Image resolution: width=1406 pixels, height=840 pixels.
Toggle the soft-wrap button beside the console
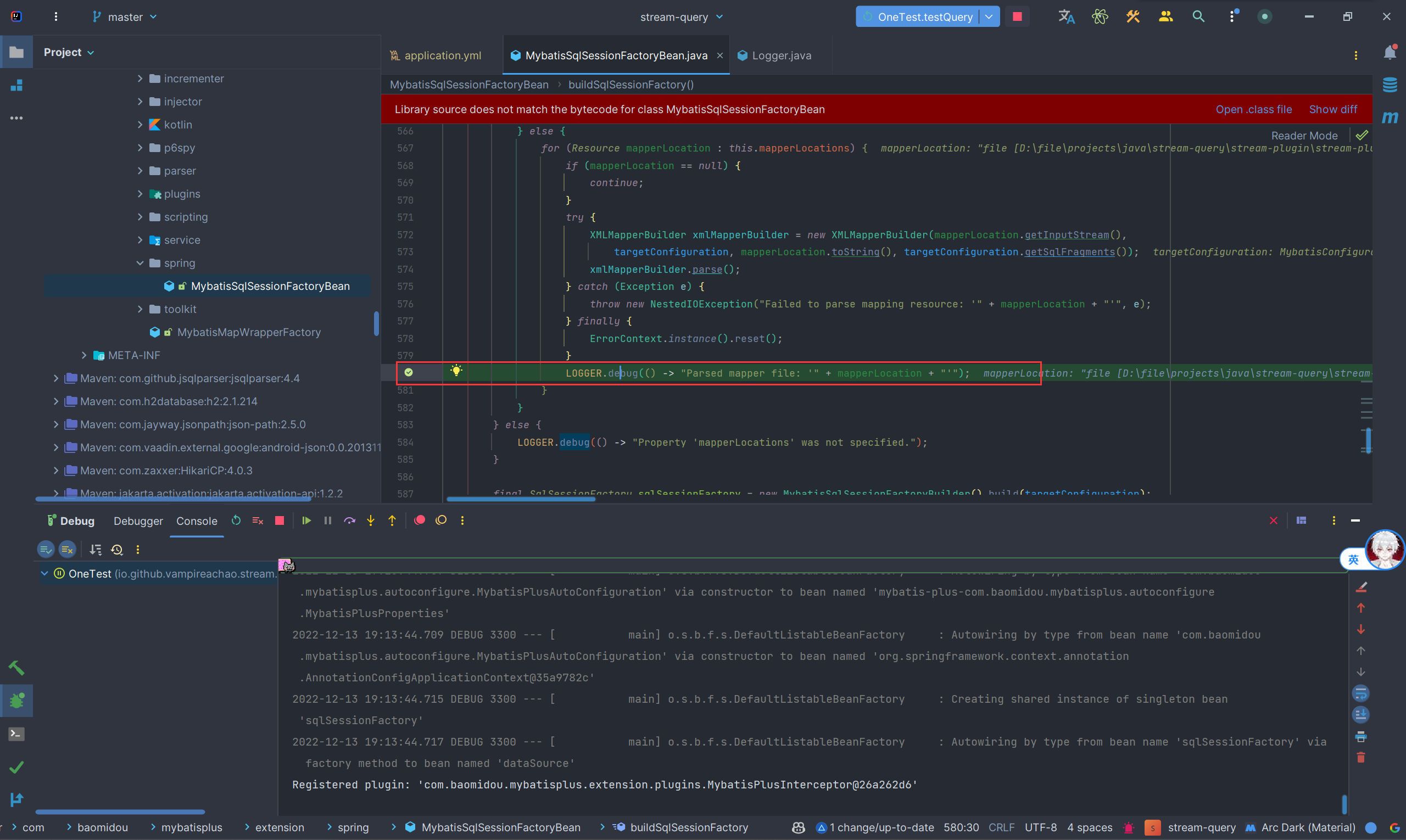[1361, 693]
